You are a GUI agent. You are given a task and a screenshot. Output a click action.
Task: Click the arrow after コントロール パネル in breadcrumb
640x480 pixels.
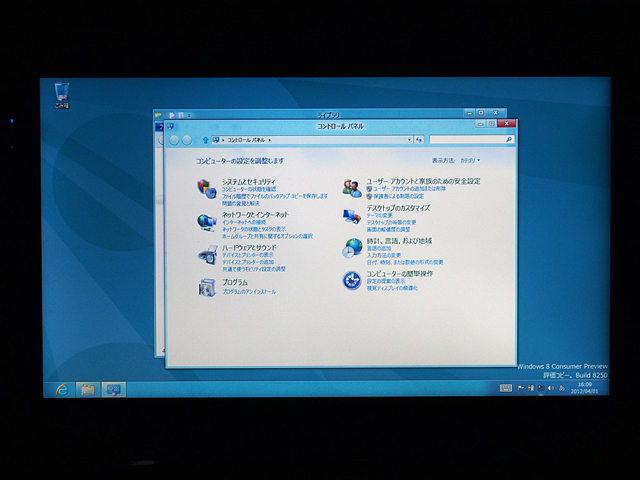pos(270,140)
